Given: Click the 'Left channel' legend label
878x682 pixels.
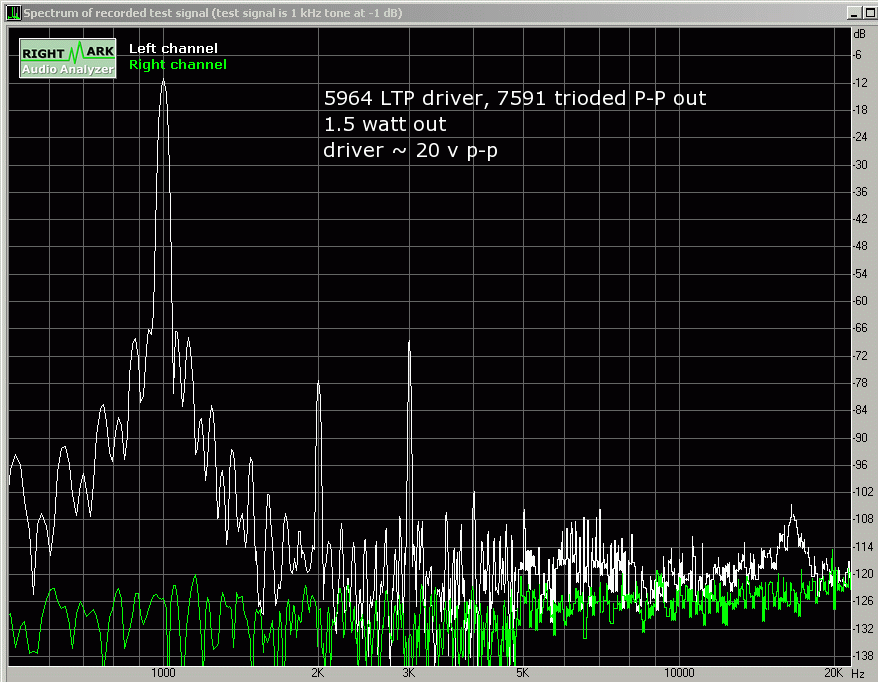Looking at the screenshot, I should [x=173, y=49].
